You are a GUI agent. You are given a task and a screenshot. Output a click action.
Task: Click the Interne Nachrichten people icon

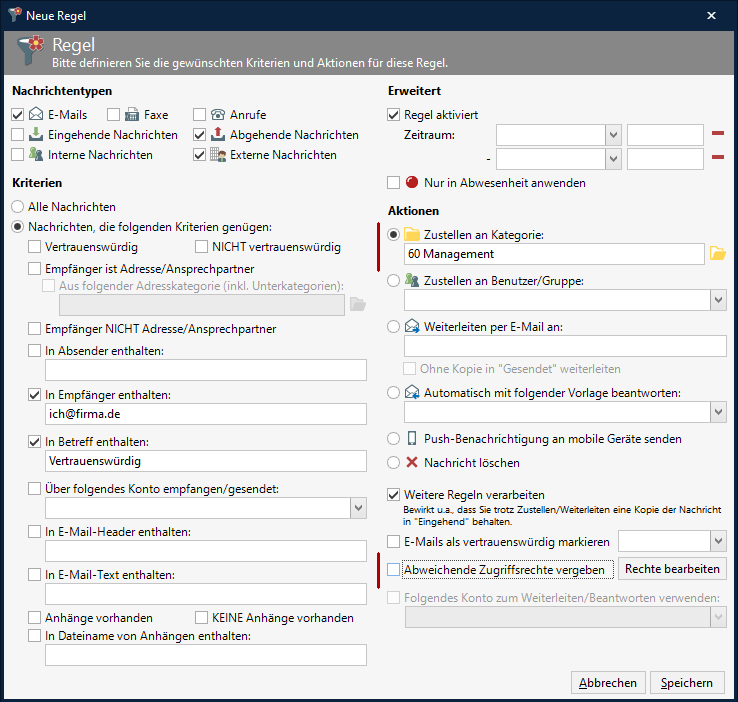(x=36, y=154)
